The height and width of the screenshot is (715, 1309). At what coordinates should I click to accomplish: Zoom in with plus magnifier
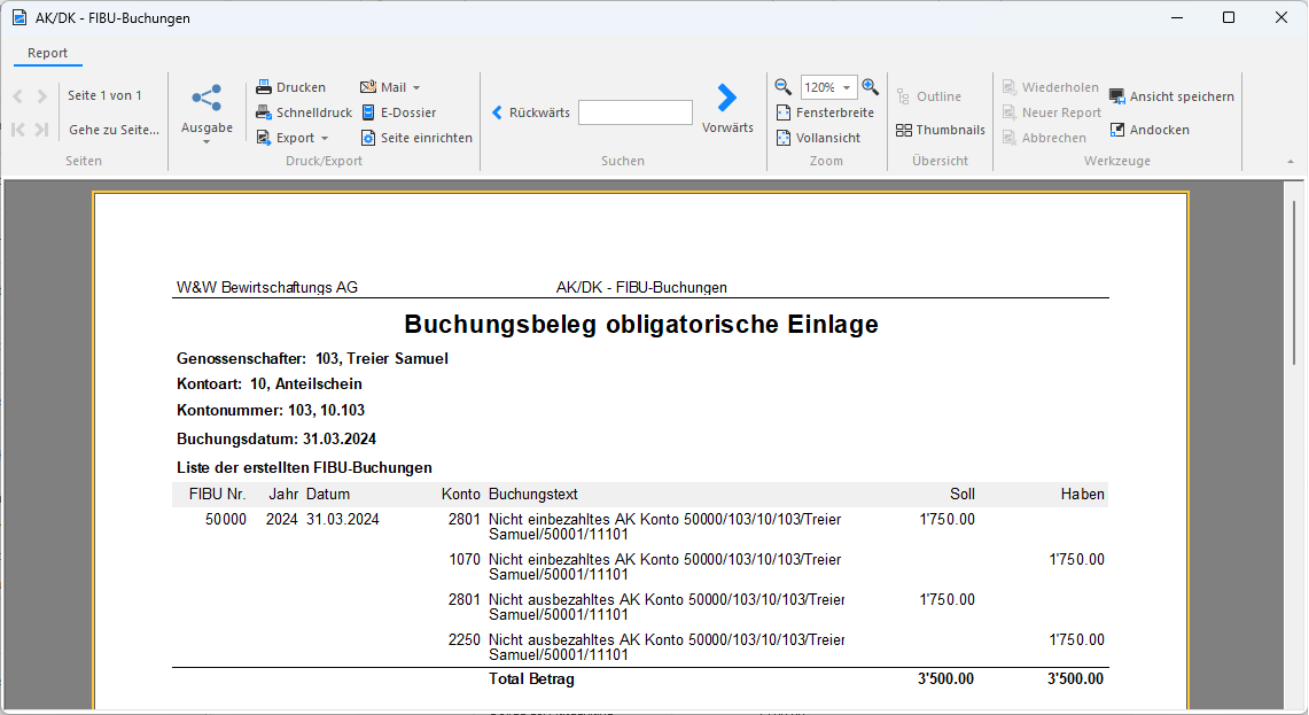870,87
